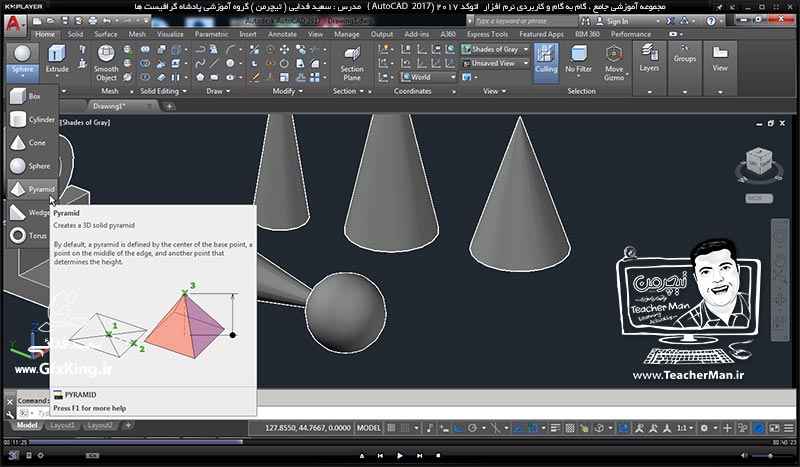
Task: Select Sphere in the primitives dropdown list
Action: [x=32, y=166]
